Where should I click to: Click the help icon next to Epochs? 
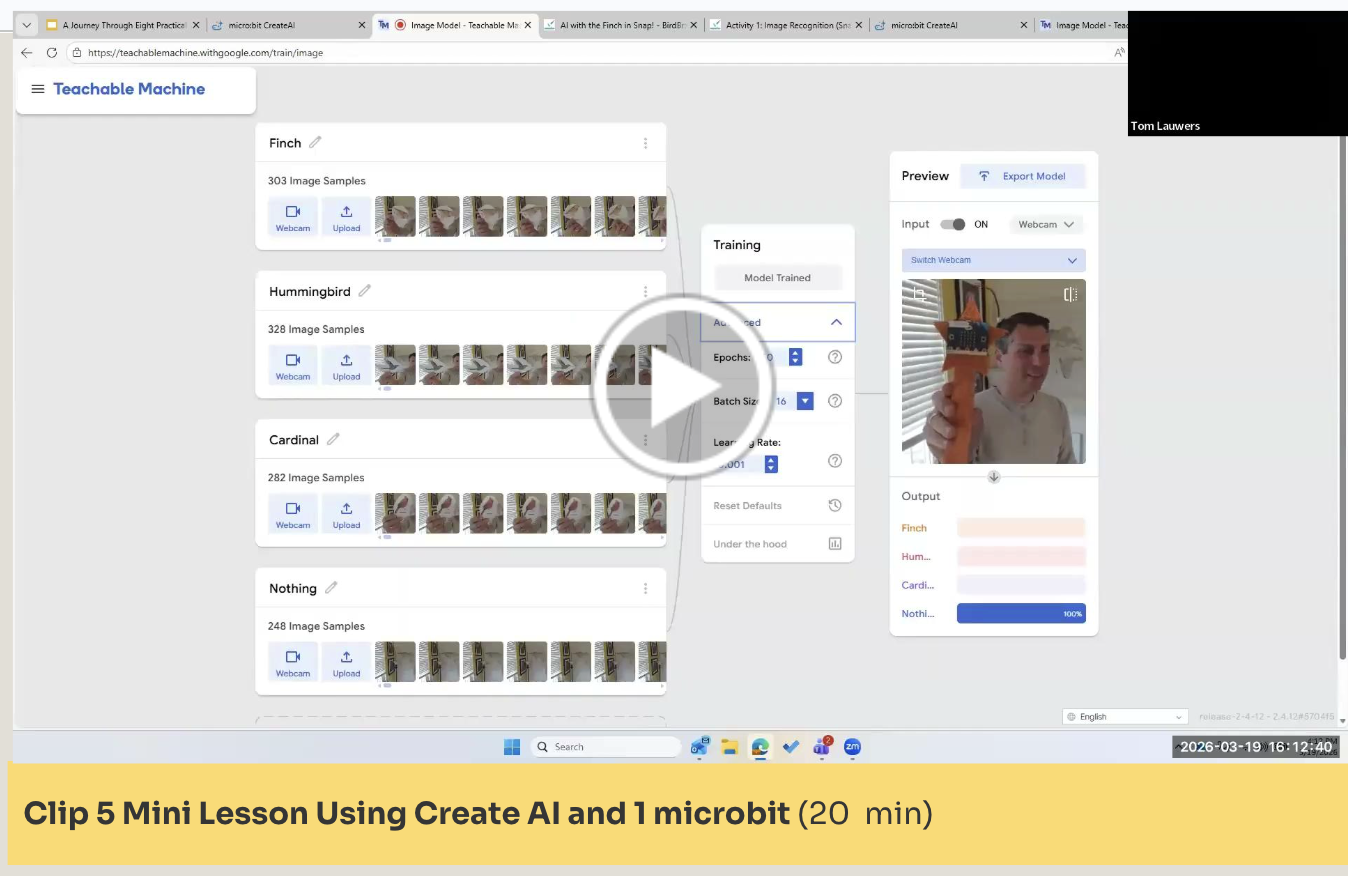[x=835, y=357]
